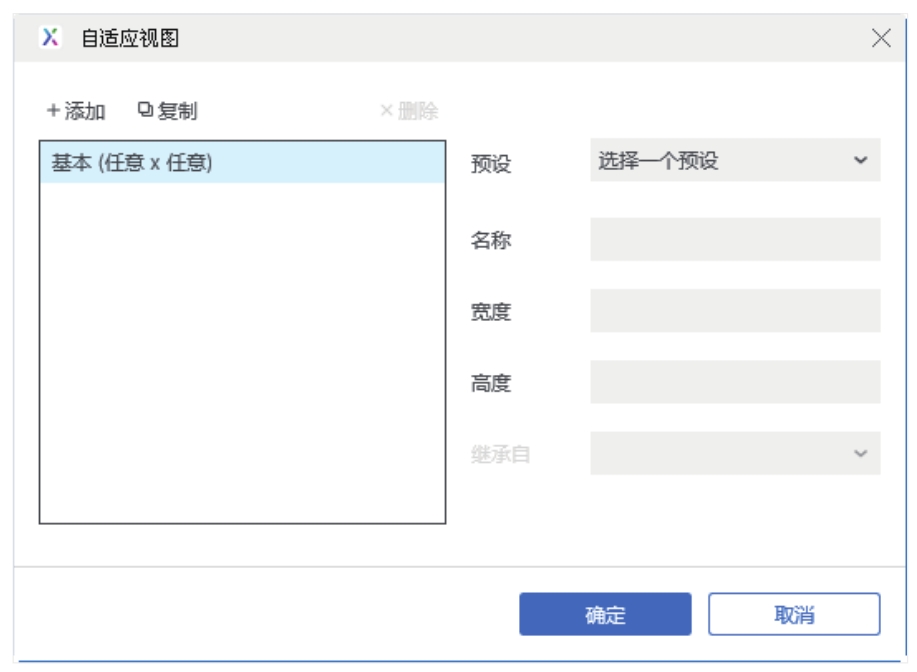Click the greyed-out 删除 delete button

coord(409,111)
